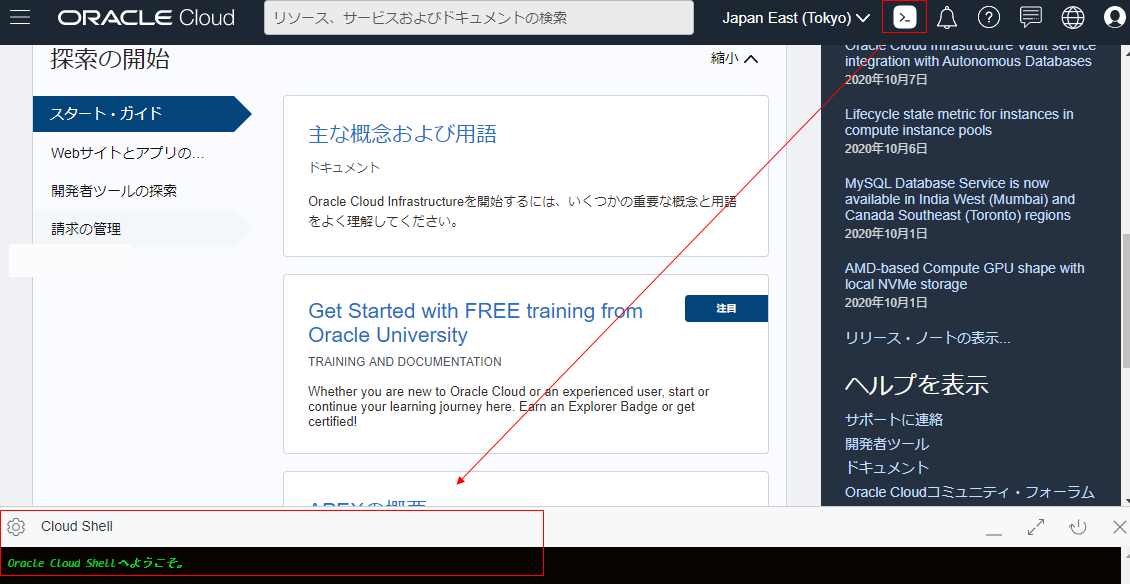Click the 2020年10月6日 date text
The height and width of the screenshot is (584, 1130).
[886, 149]
